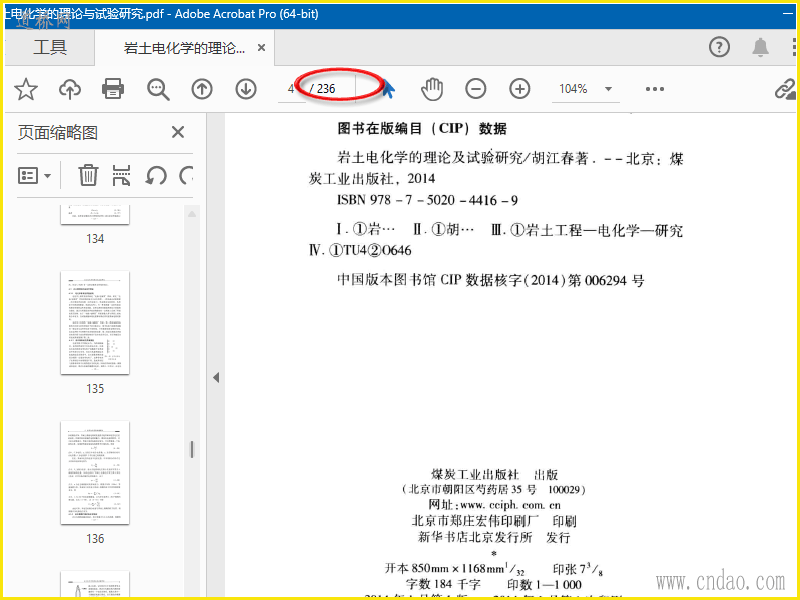Show more tools via ellipsis button
Screen dimensions: 800x600
pyautogui.click(x=655, y=89)
